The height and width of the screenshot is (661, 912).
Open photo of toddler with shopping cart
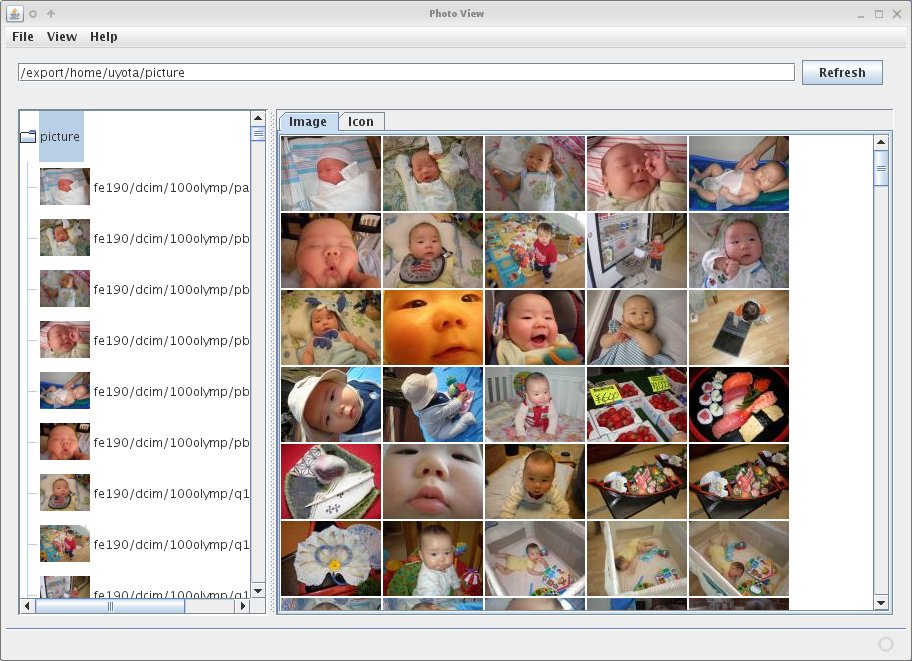click(637, 250)
